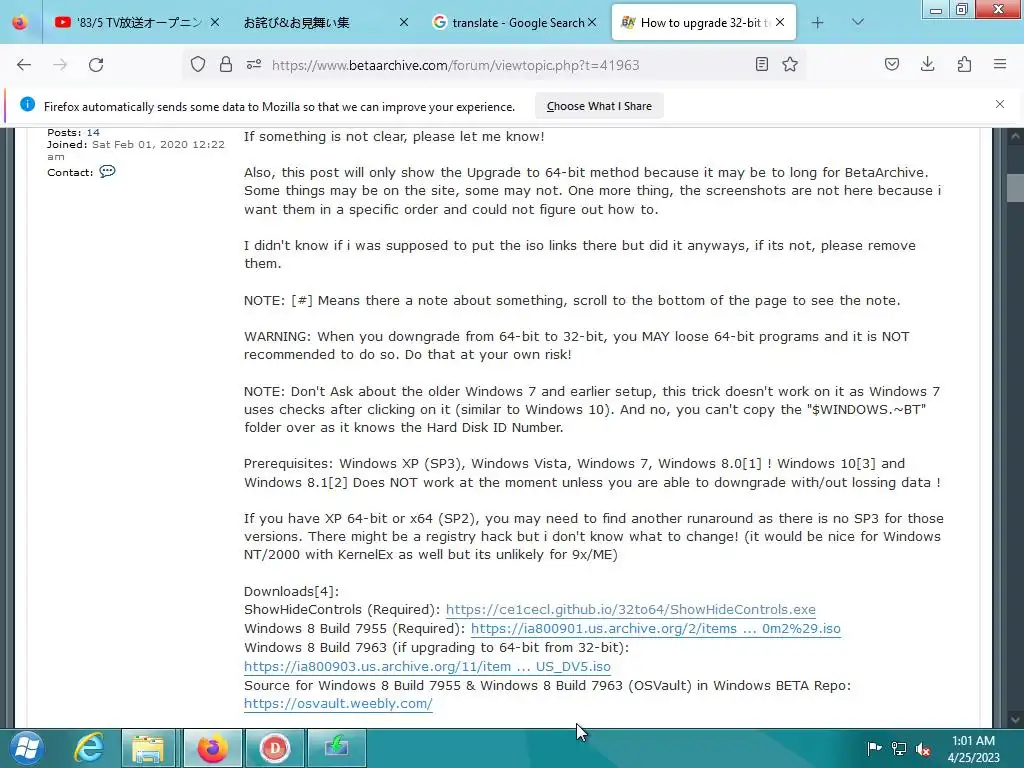Open Windows Explorer folder taskbar icon

148,748
